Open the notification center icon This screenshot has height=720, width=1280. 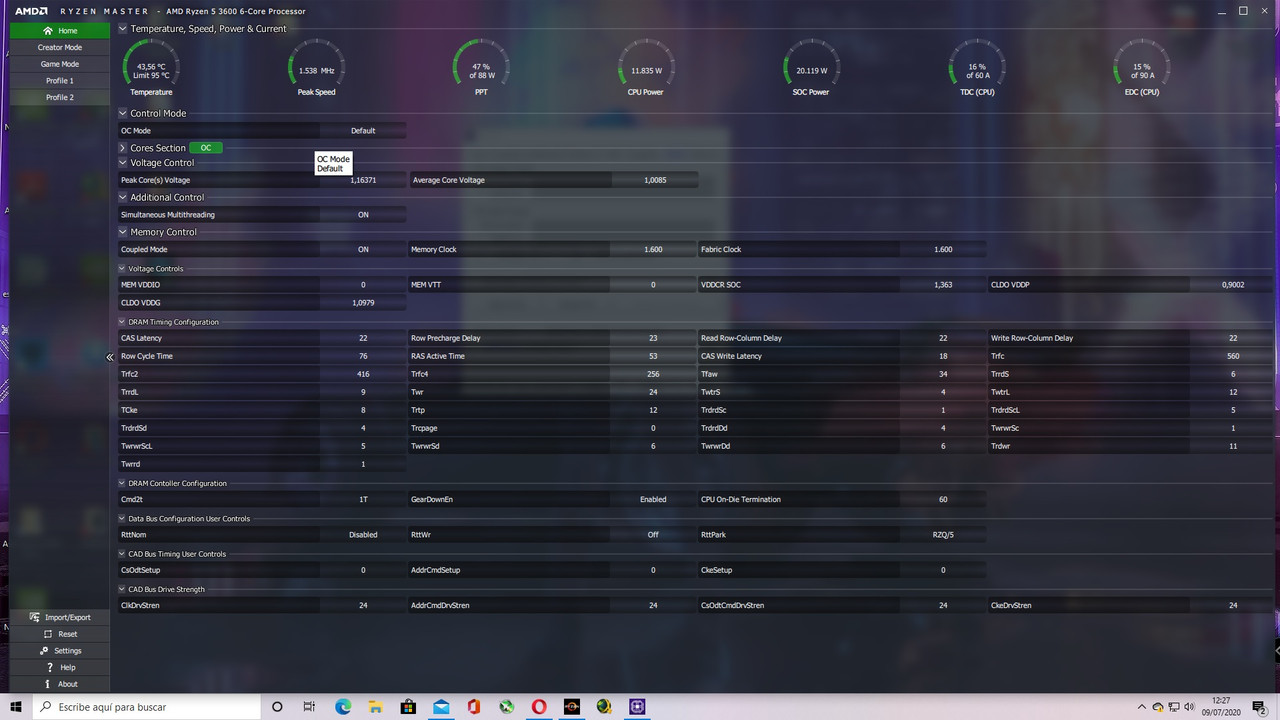[1261, 707]
